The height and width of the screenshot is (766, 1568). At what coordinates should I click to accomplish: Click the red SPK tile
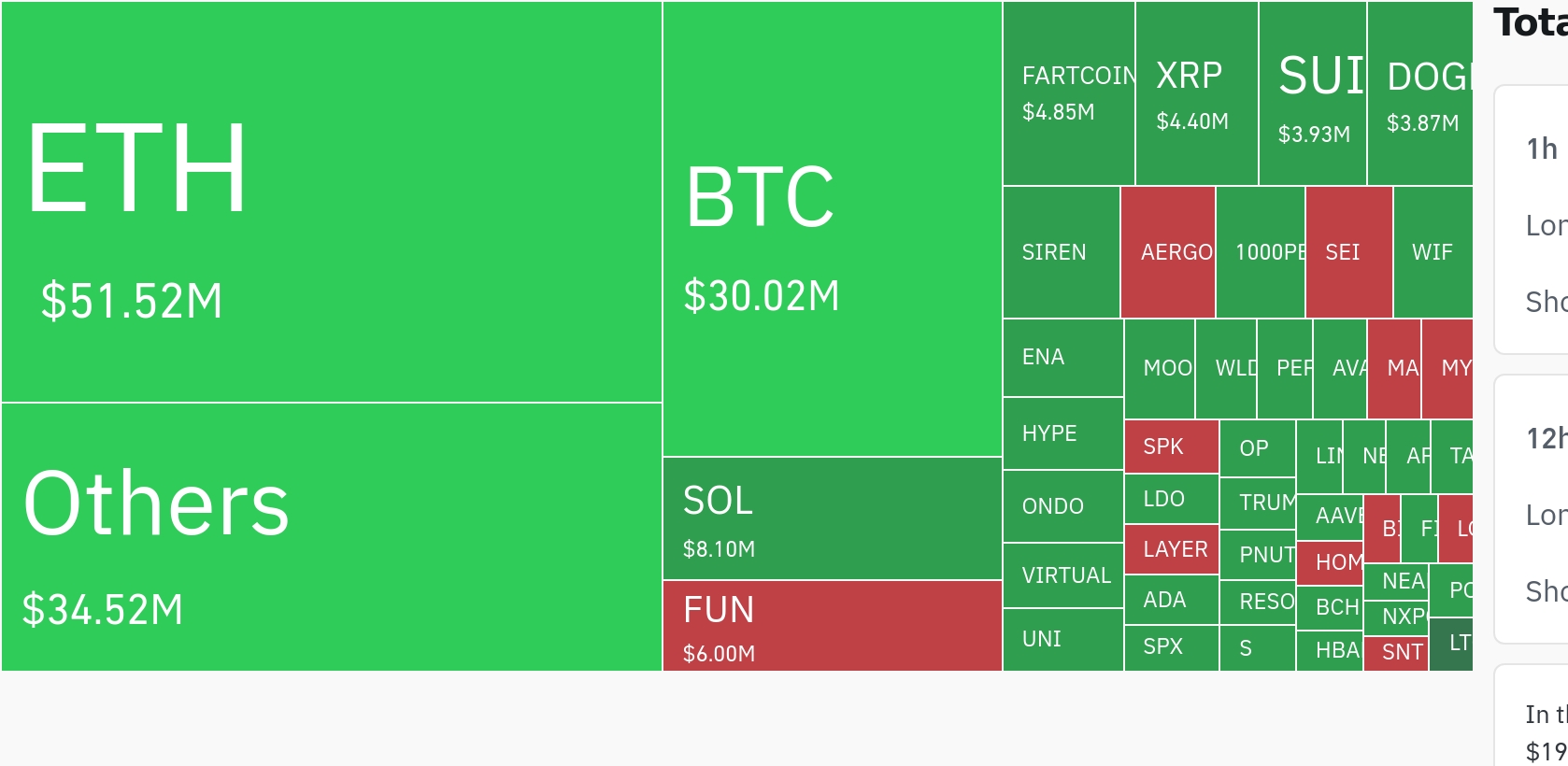click(1172, 447)
